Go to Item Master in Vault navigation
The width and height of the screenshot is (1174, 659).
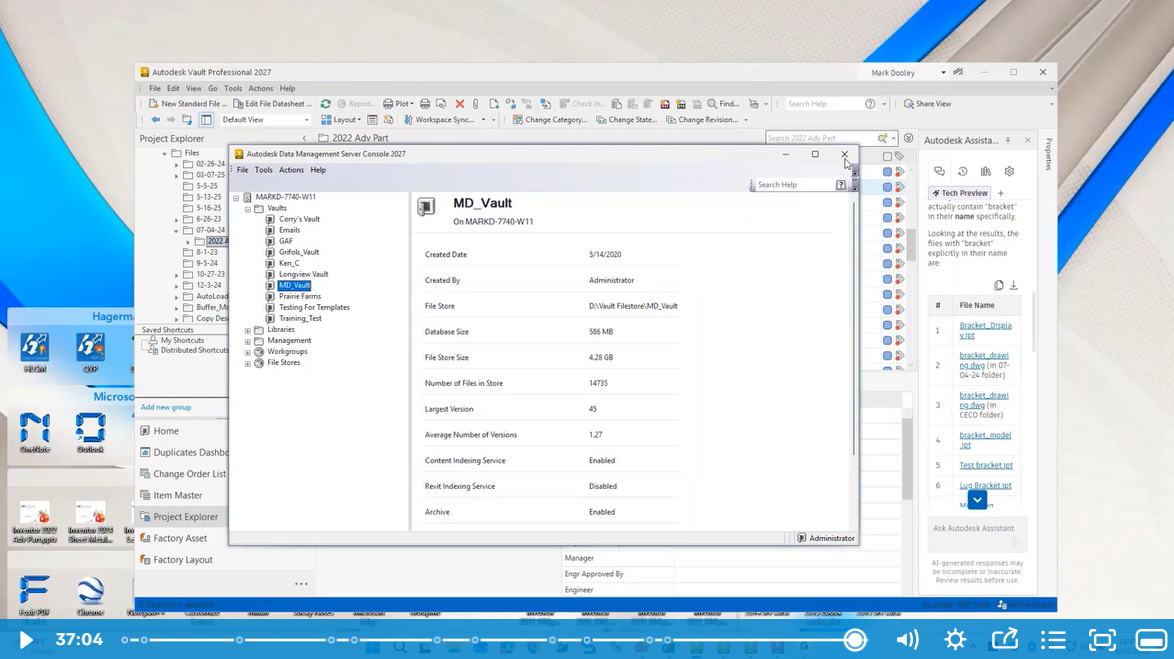[x=177, y=495]
